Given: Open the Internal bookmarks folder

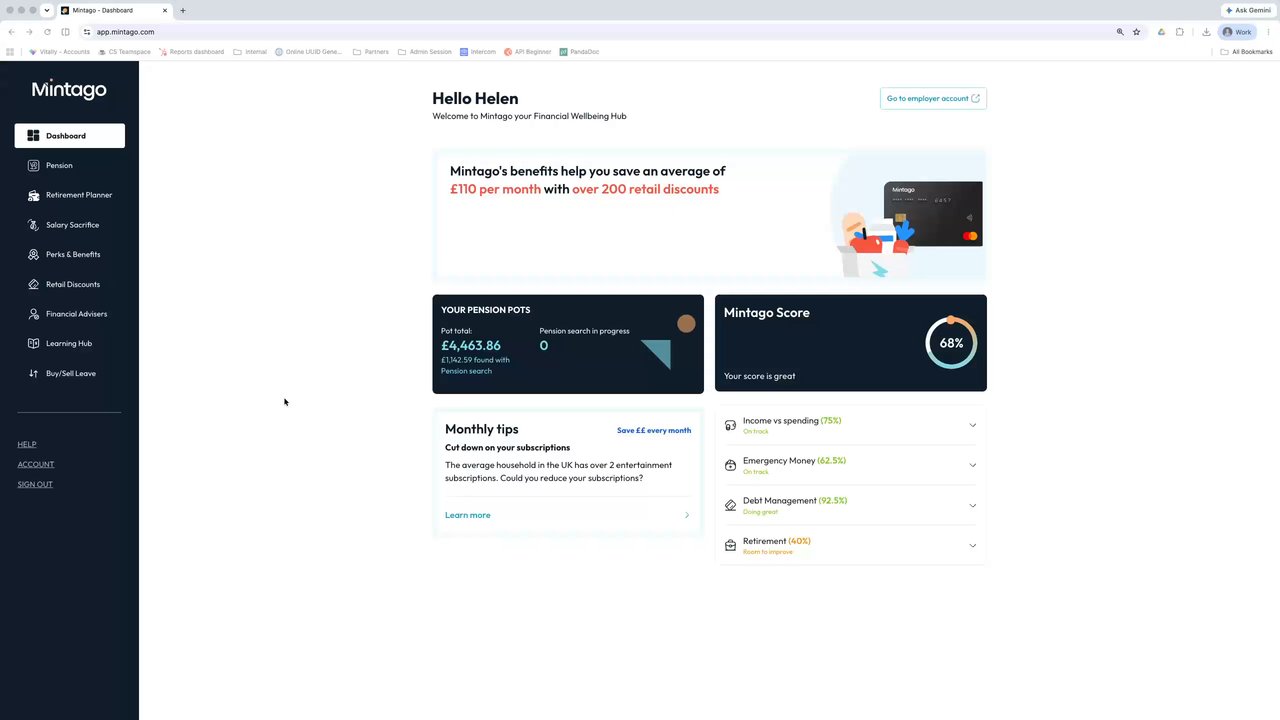Looking at the screenshot, I should tap(250, 52).
